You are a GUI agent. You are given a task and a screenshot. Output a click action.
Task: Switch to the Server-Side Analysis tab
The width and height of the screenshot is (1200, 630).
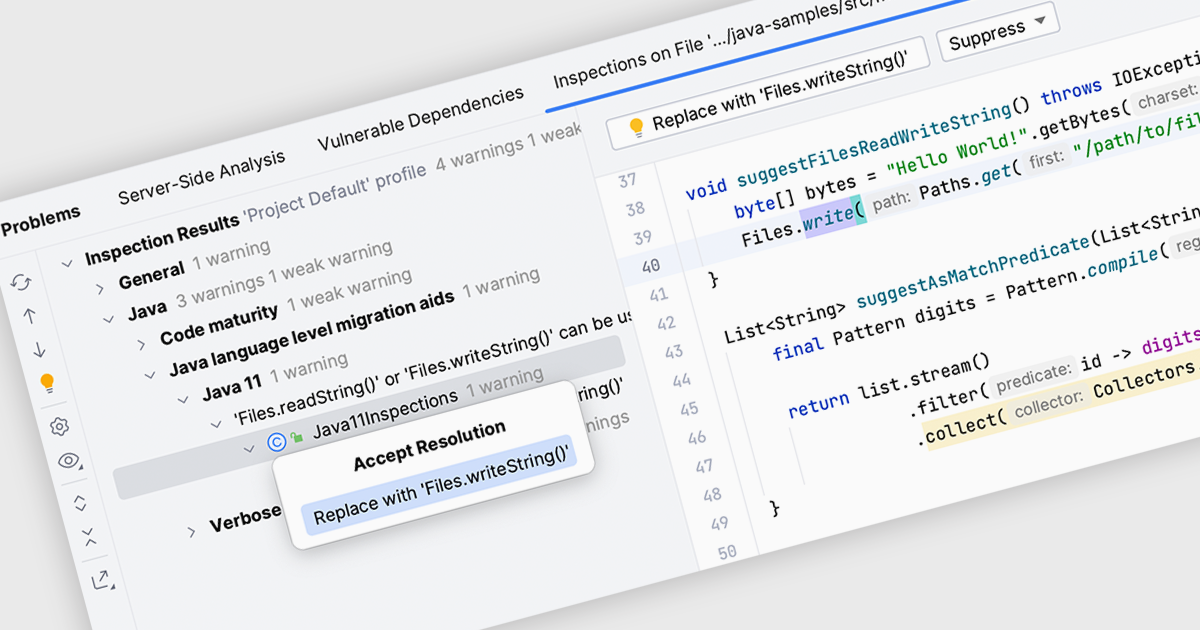coord(202,177)
